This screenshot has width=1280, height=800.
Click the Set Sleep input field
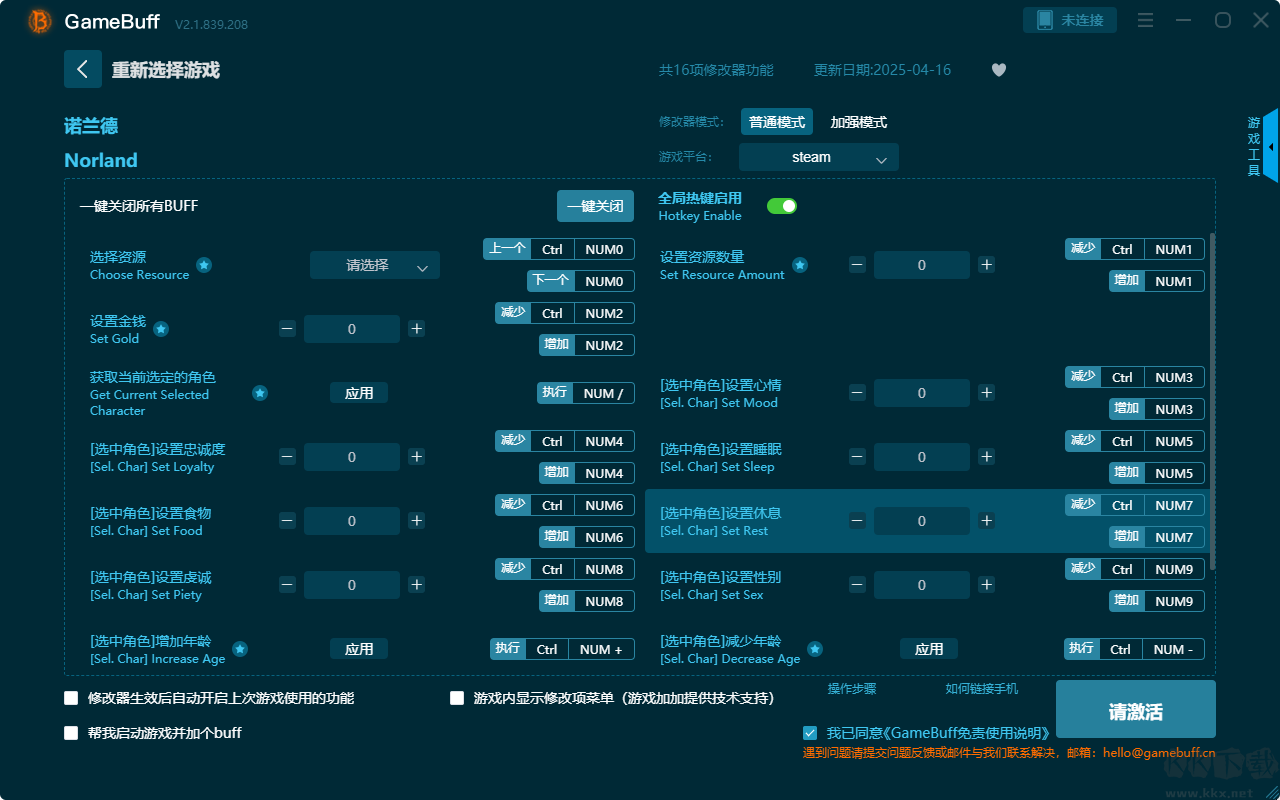(x=922, y=457)
